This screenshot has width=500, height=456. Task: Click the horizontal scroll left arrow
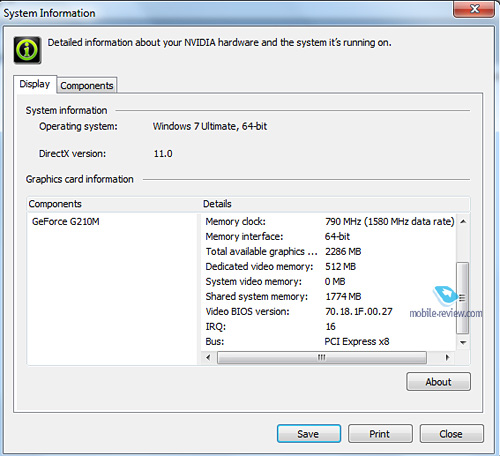click(x=208, y=358)
